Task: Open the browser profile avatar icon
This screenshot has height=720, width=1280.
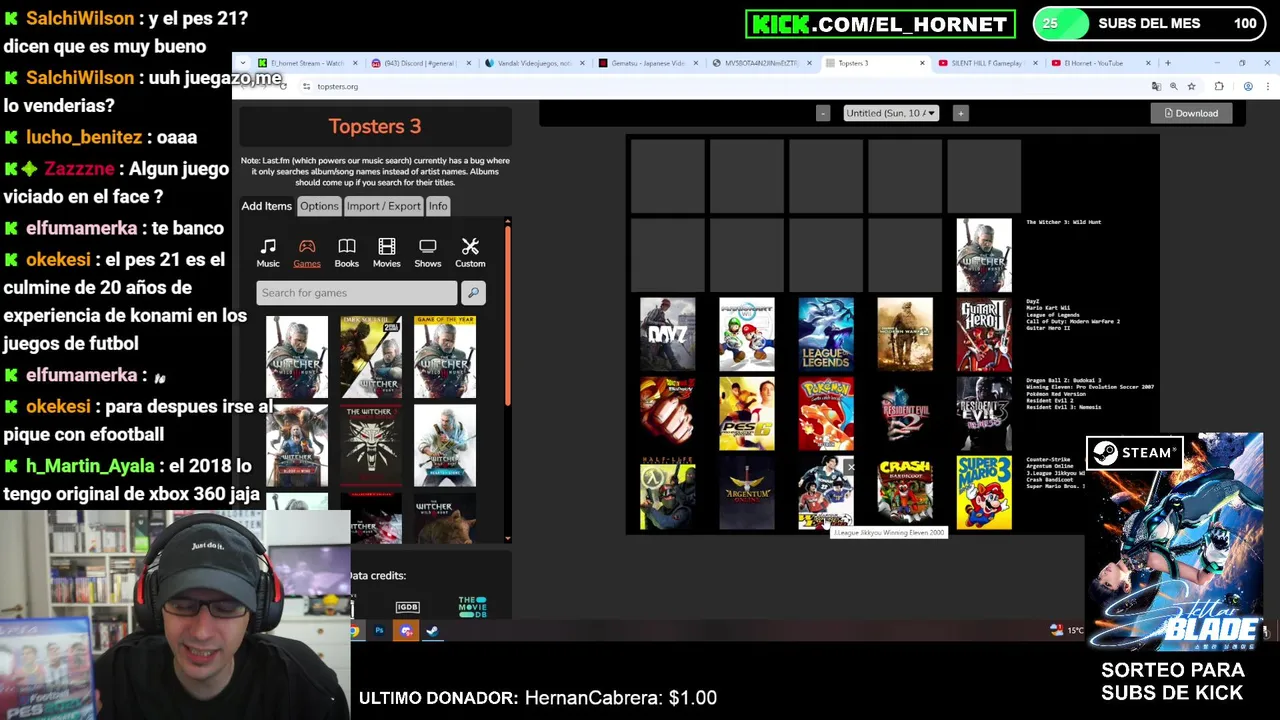Action: pos(1248,87)
